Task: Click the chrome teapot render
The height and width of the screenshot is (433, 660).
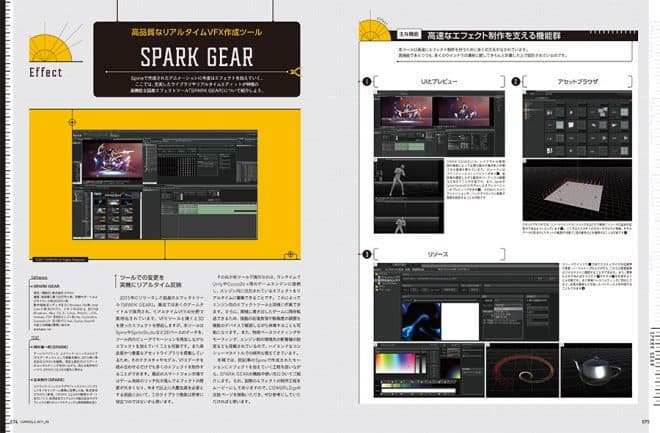Action: [x=596, y=370]
